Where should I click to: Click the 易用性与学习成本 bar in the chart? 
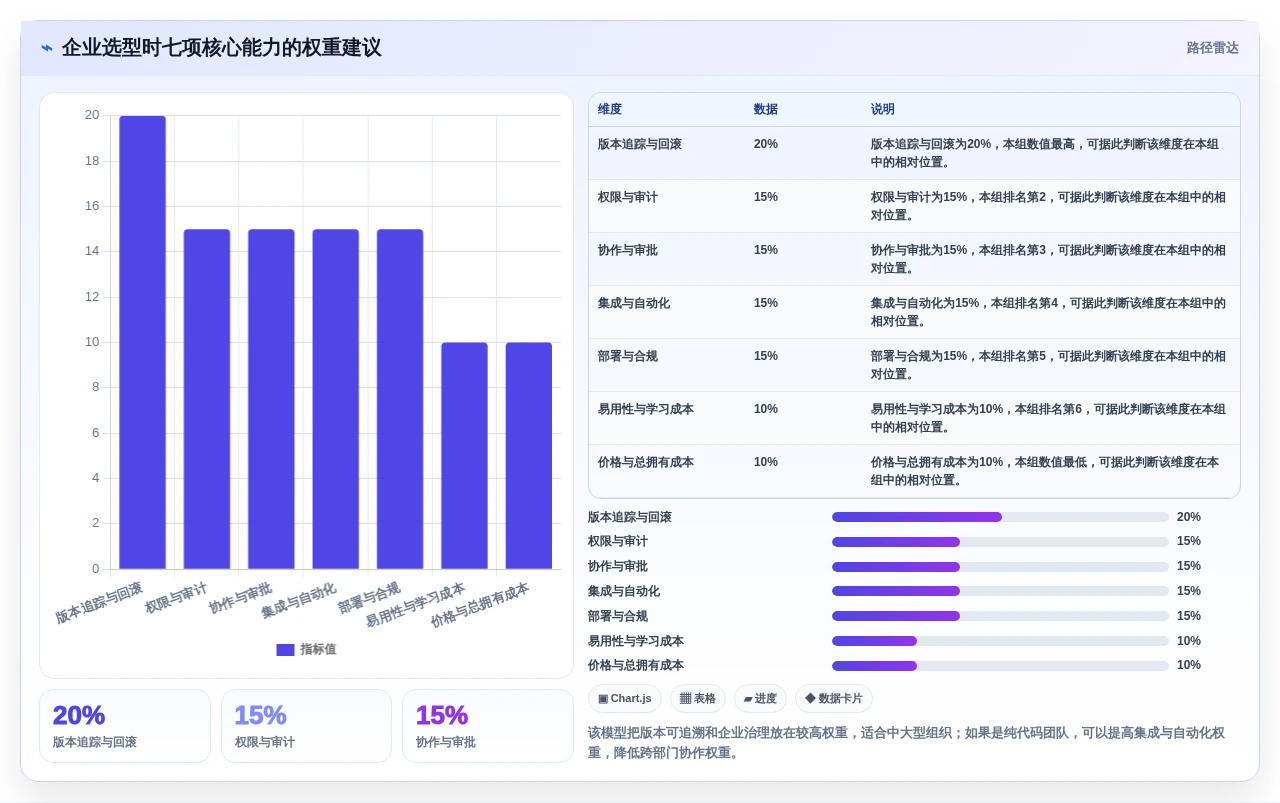click(x=464, y=456)
